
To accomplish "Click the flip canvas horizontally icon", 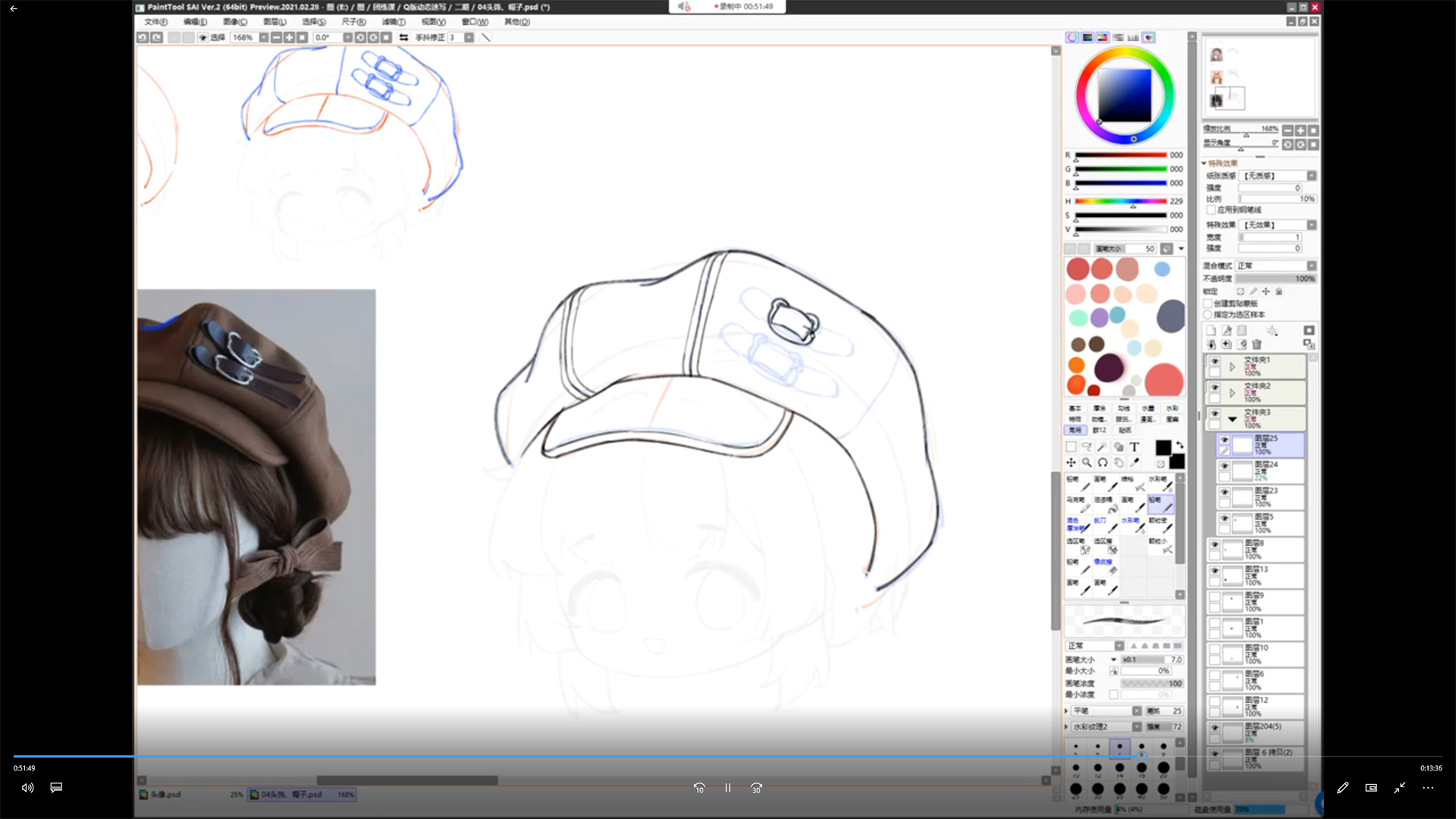I will click(x=403, y=37).
